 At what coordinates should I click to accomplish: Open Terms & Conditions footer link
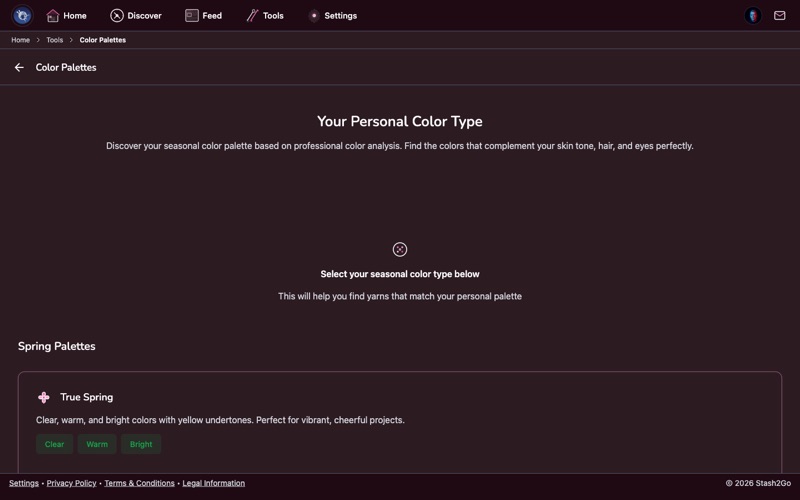coord(139,483)
